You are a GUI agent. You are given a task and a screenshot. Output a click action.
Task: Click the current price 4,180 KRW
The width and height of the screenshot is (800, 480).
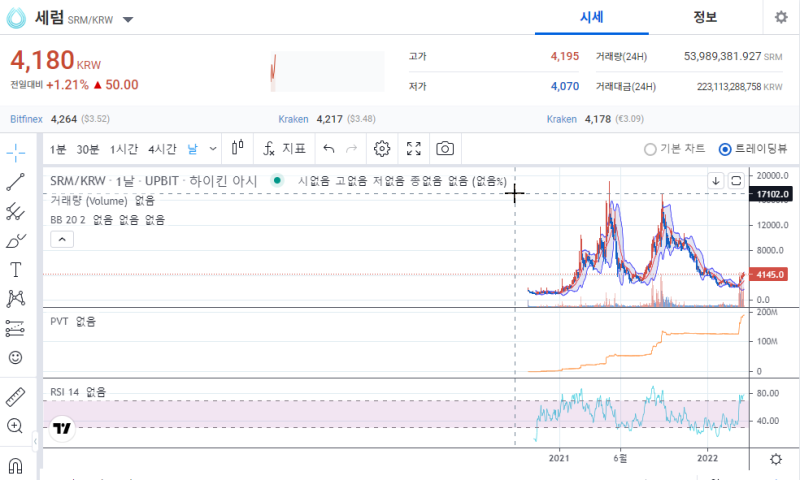(56, 61)
